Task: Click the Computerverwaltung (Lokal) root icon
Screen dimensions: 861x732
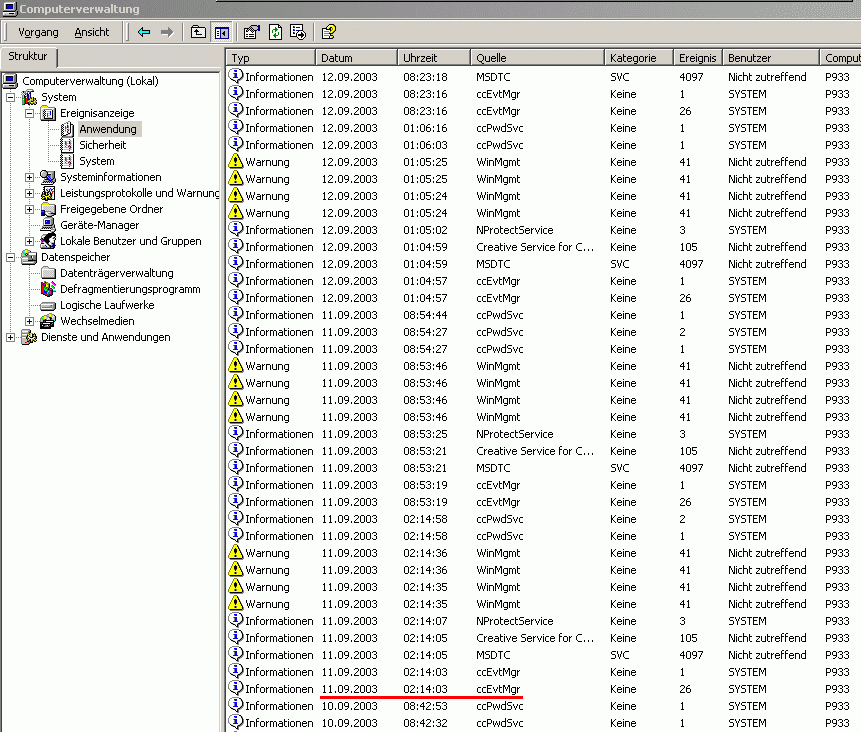Action: (x=10, y=81)
